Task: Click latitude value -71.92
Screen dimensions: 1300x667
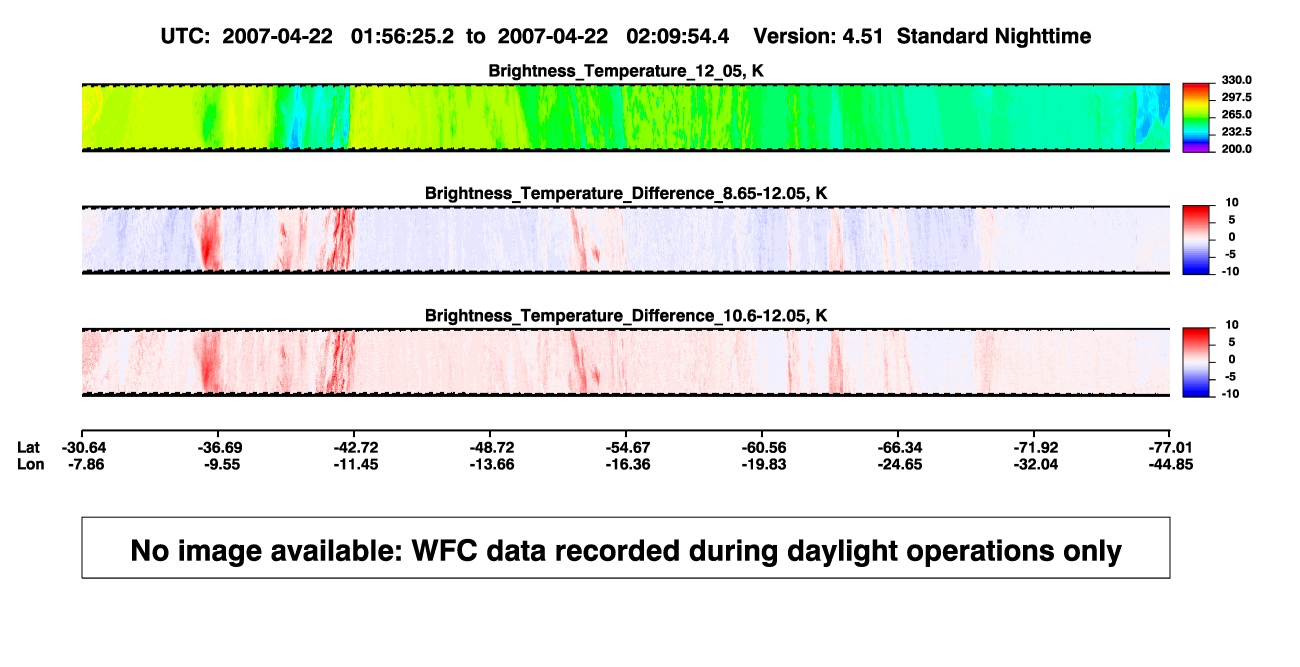Action: [x=1035, y=447]
